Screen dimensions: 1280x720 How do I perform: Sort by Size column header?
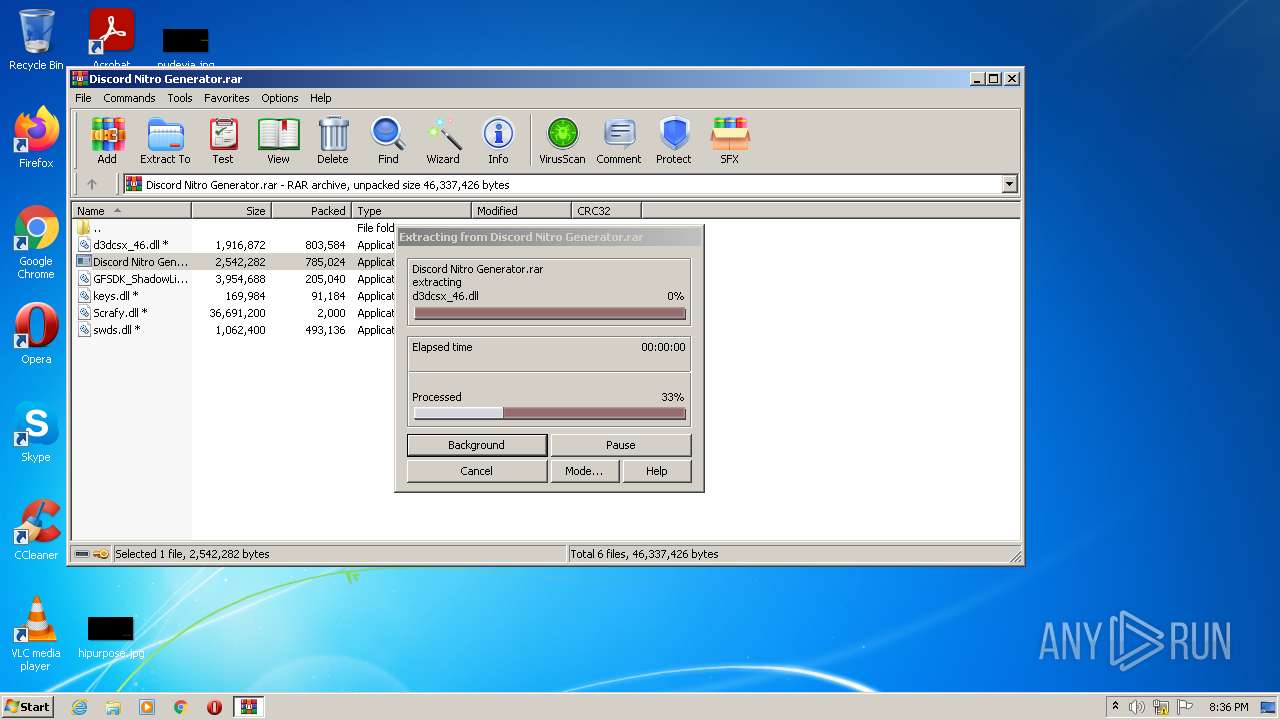click(232, 211)
